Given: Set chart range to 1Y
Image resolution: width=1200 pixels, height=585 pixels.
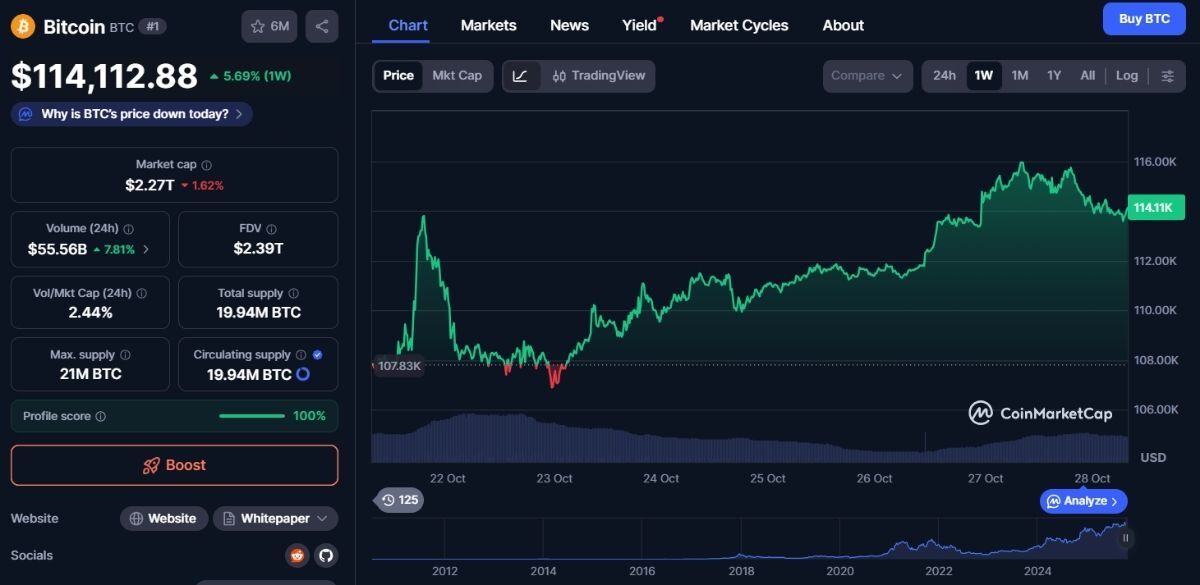Looking at the screenshot, I should pos(1054,76).
